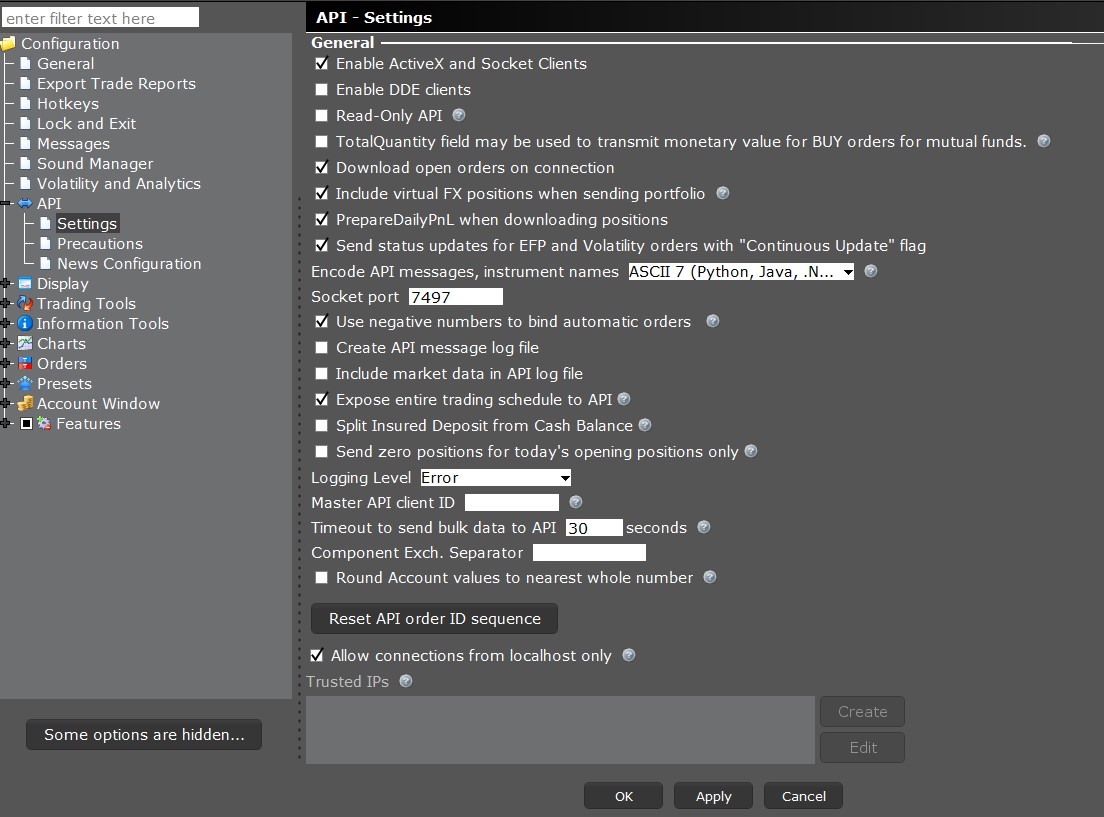Switch to News Configuration under API
Screen dimensions: 1104x817
128,263
